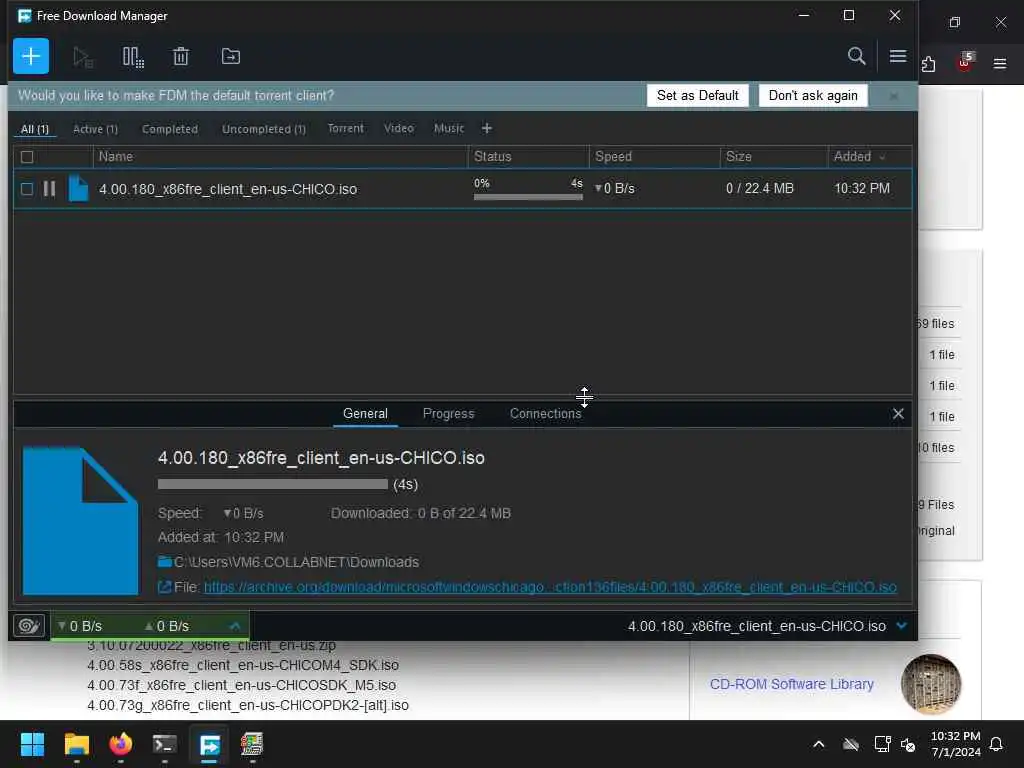This screenshot has width=1024, height=768.
Task: Select the Torrent filter tab
Action: [345, 129]
